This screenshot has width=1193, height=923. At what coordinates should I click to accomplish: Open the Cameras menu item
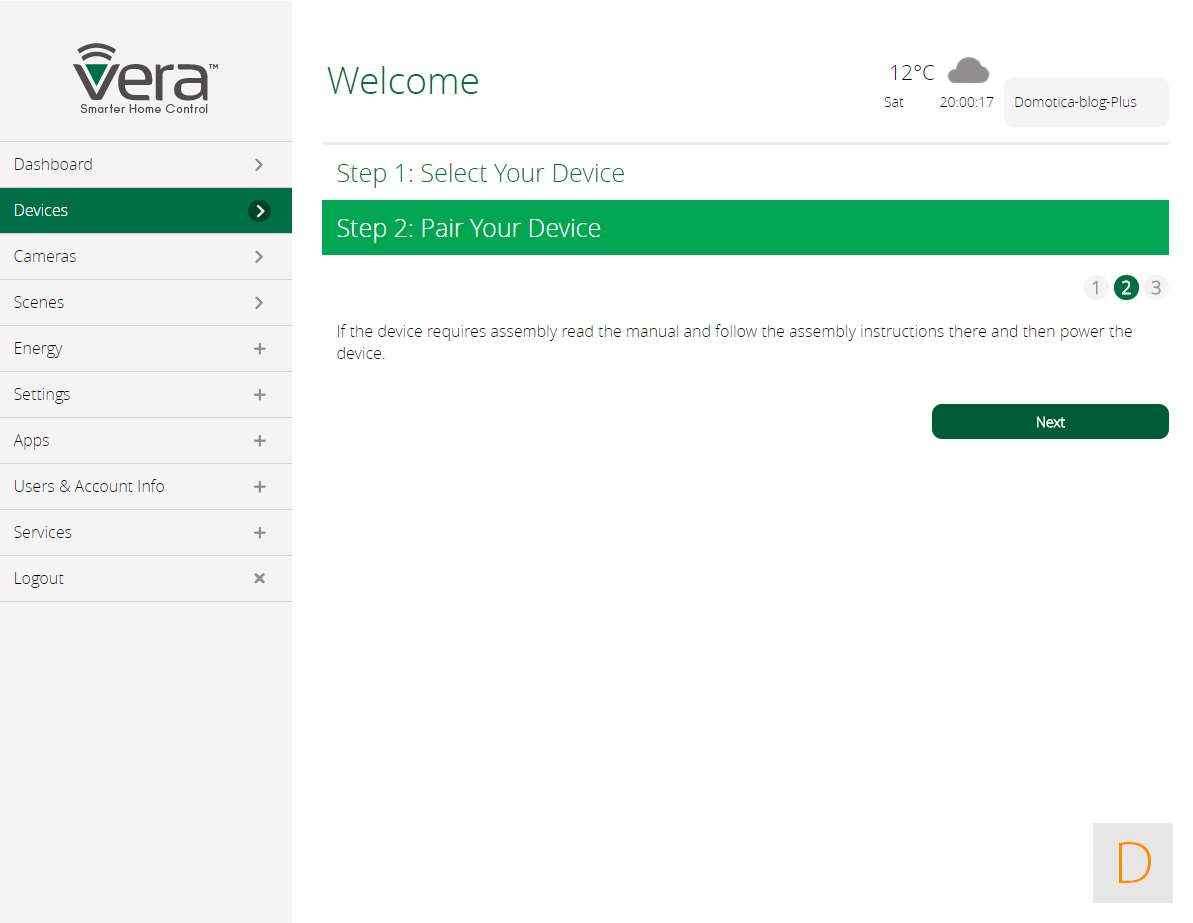pos(45,256)
